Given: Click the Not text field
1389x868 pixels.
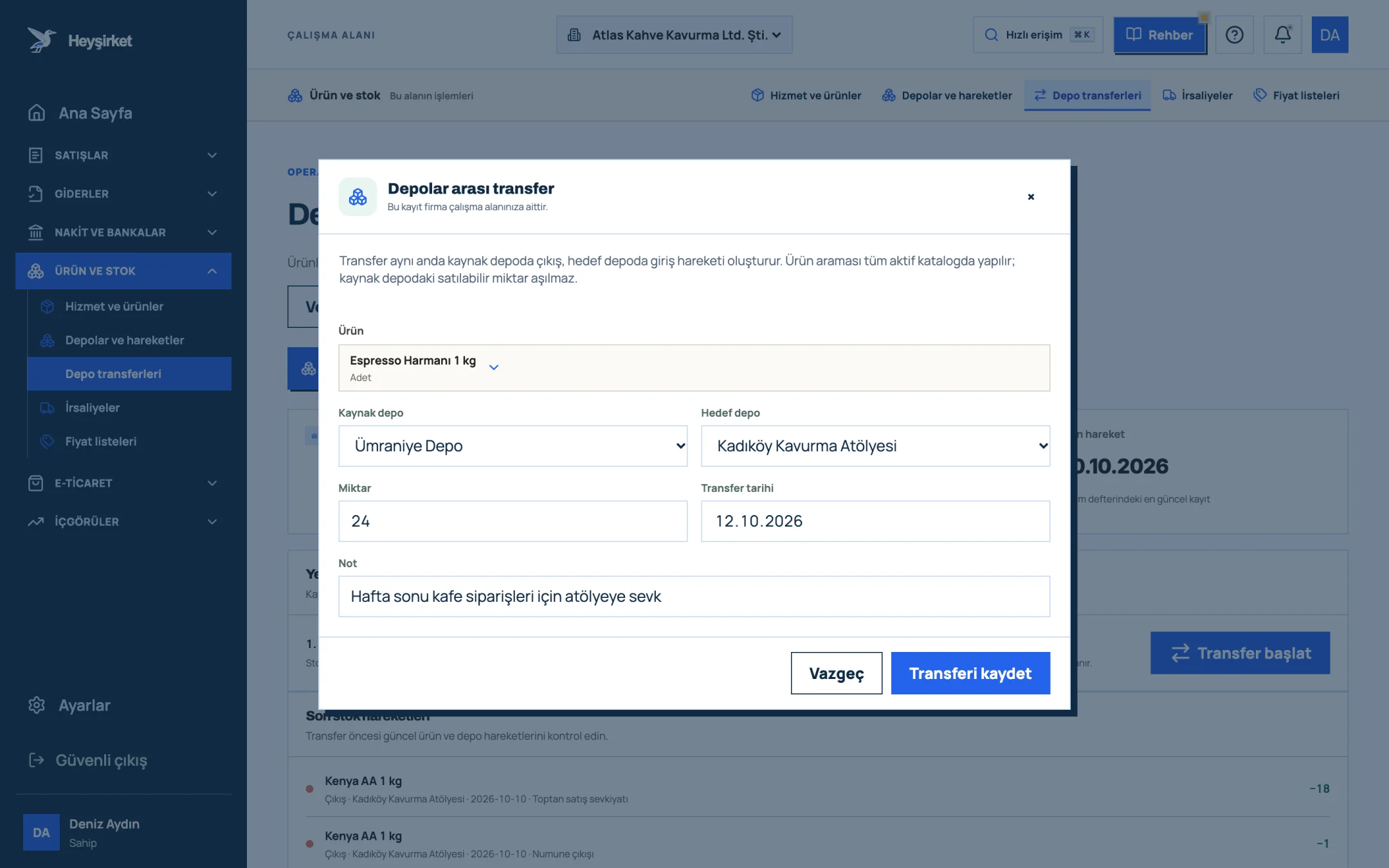Looking at the screenshot, I should tap(694, 596).
